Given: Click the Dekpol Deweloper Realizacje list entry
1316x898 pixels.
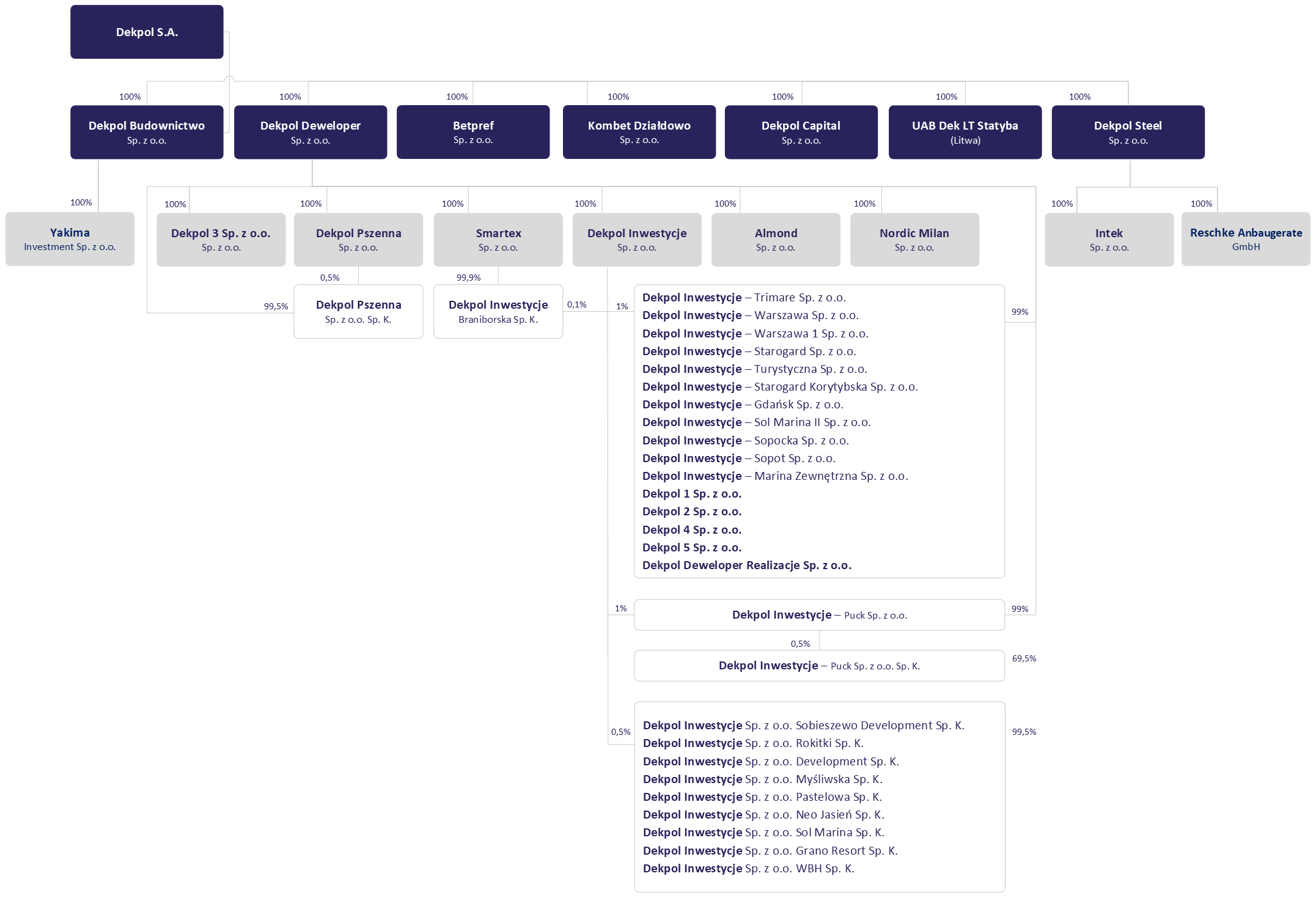Looking at the screenshot, I should coord(746,565).
